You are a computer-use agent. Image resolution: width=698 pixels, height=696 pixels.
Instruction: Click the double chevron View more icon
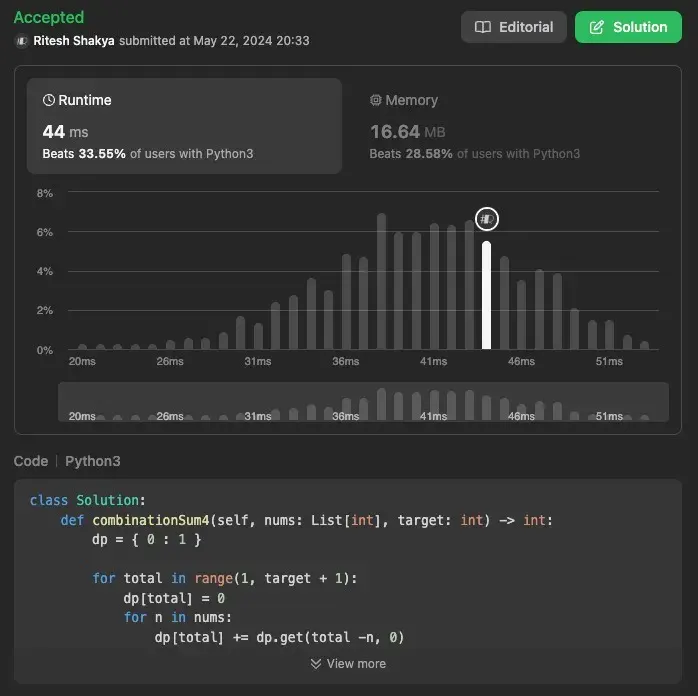(x=316, y=664)
